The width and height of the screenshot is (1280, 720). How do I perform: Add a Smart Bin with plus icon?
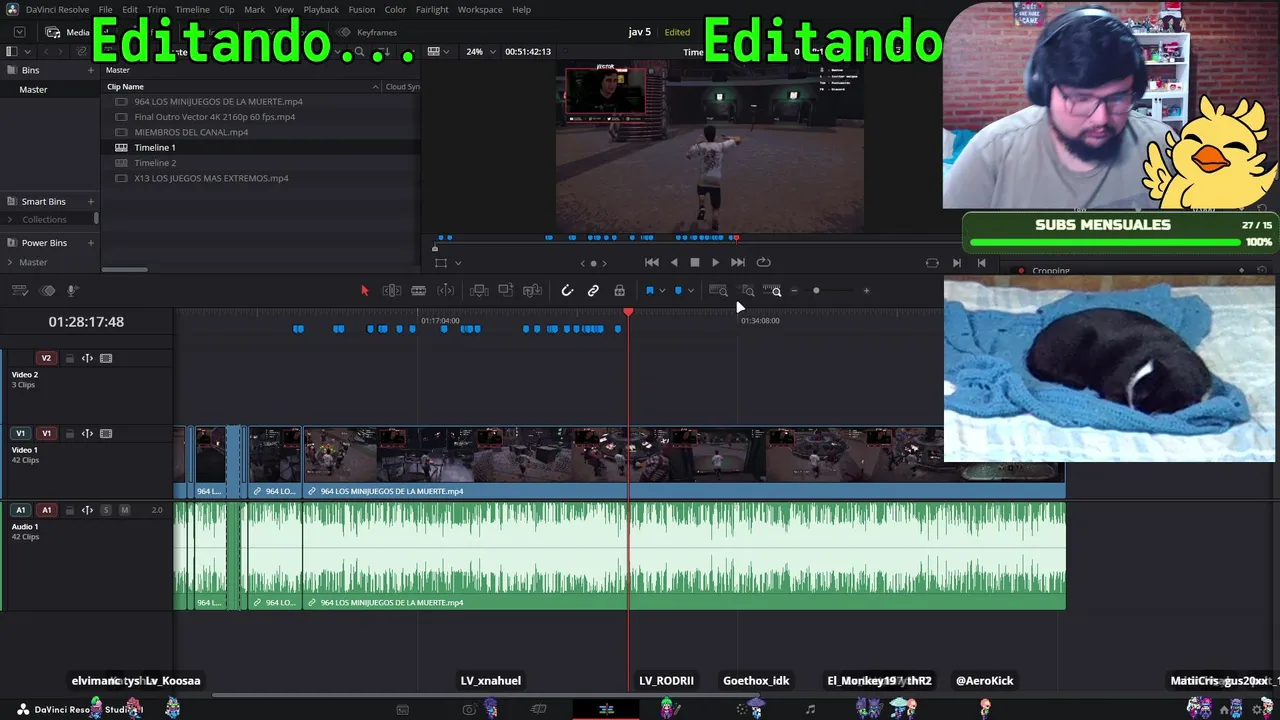[91, 201]
